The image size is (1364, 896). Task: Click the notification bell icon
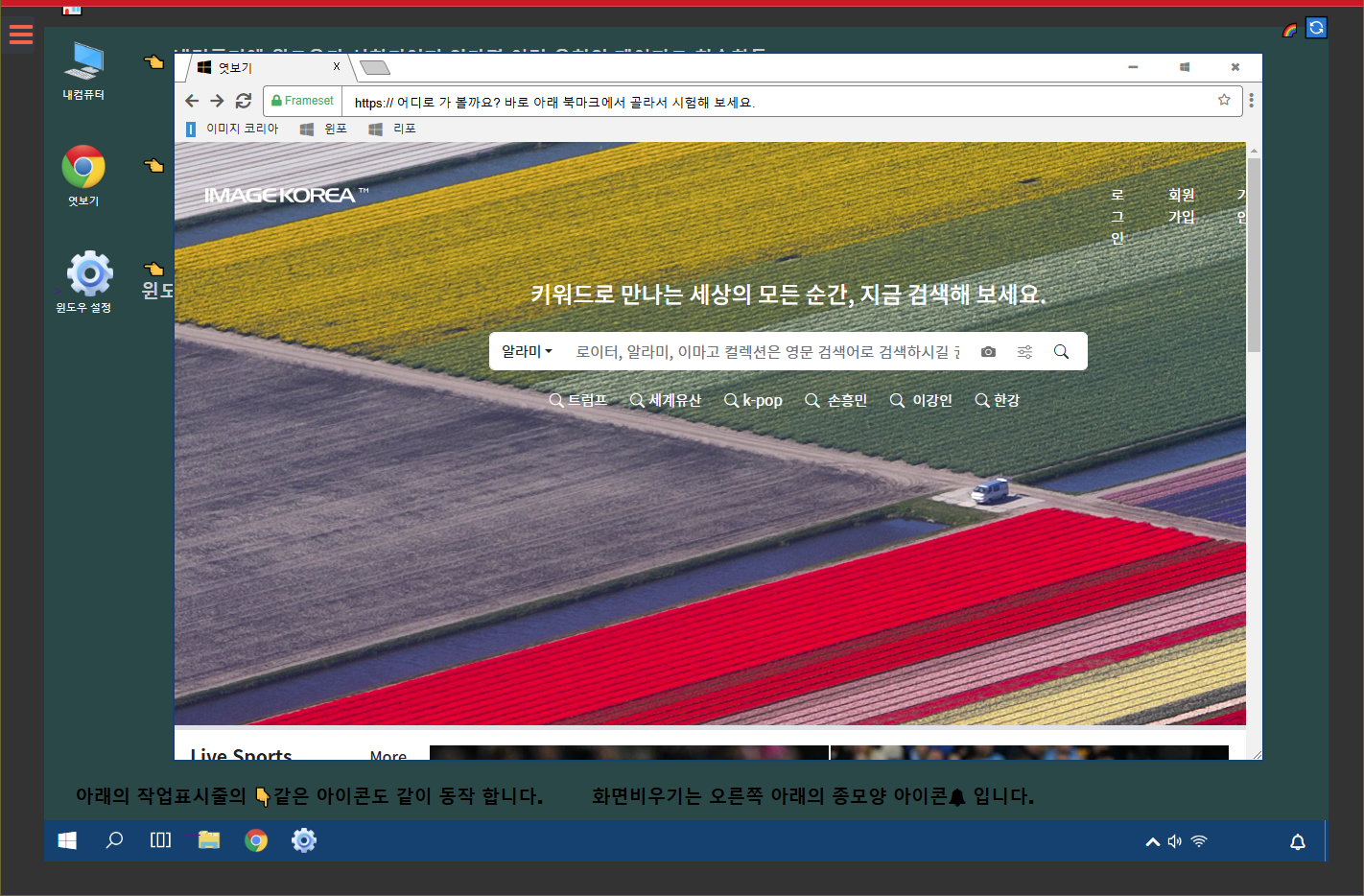coord(1298,841)
